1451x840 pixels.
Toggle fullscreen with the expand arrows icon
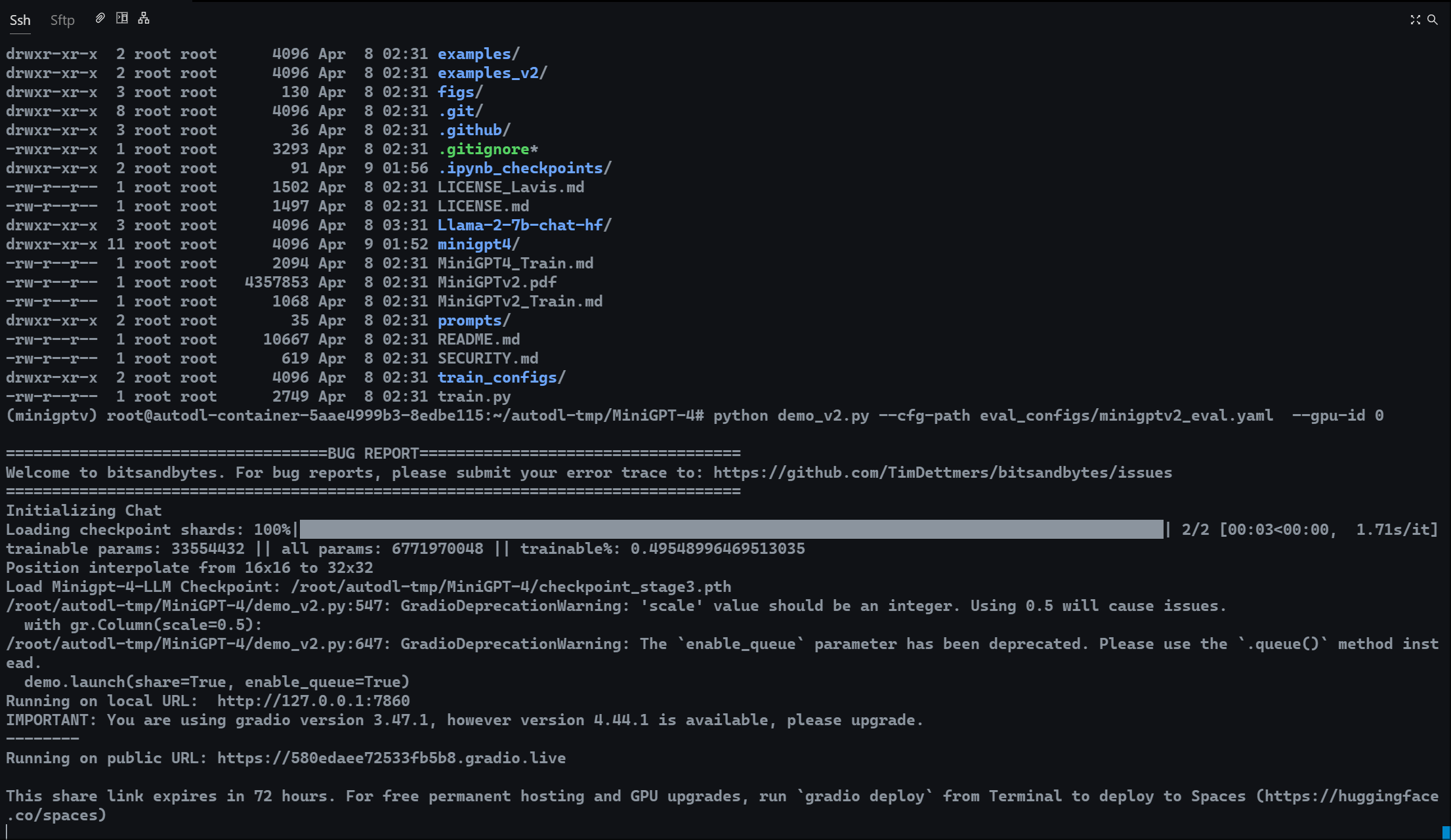point(1415,20)
